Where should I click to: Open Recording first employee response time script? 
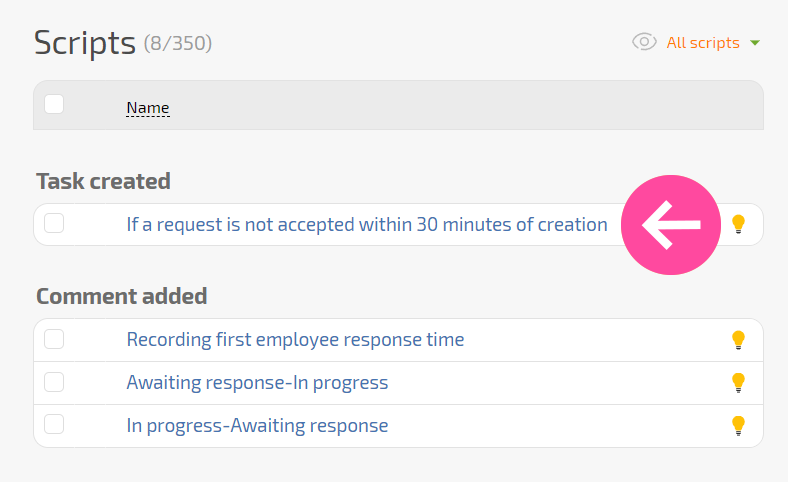coord(295,339)
